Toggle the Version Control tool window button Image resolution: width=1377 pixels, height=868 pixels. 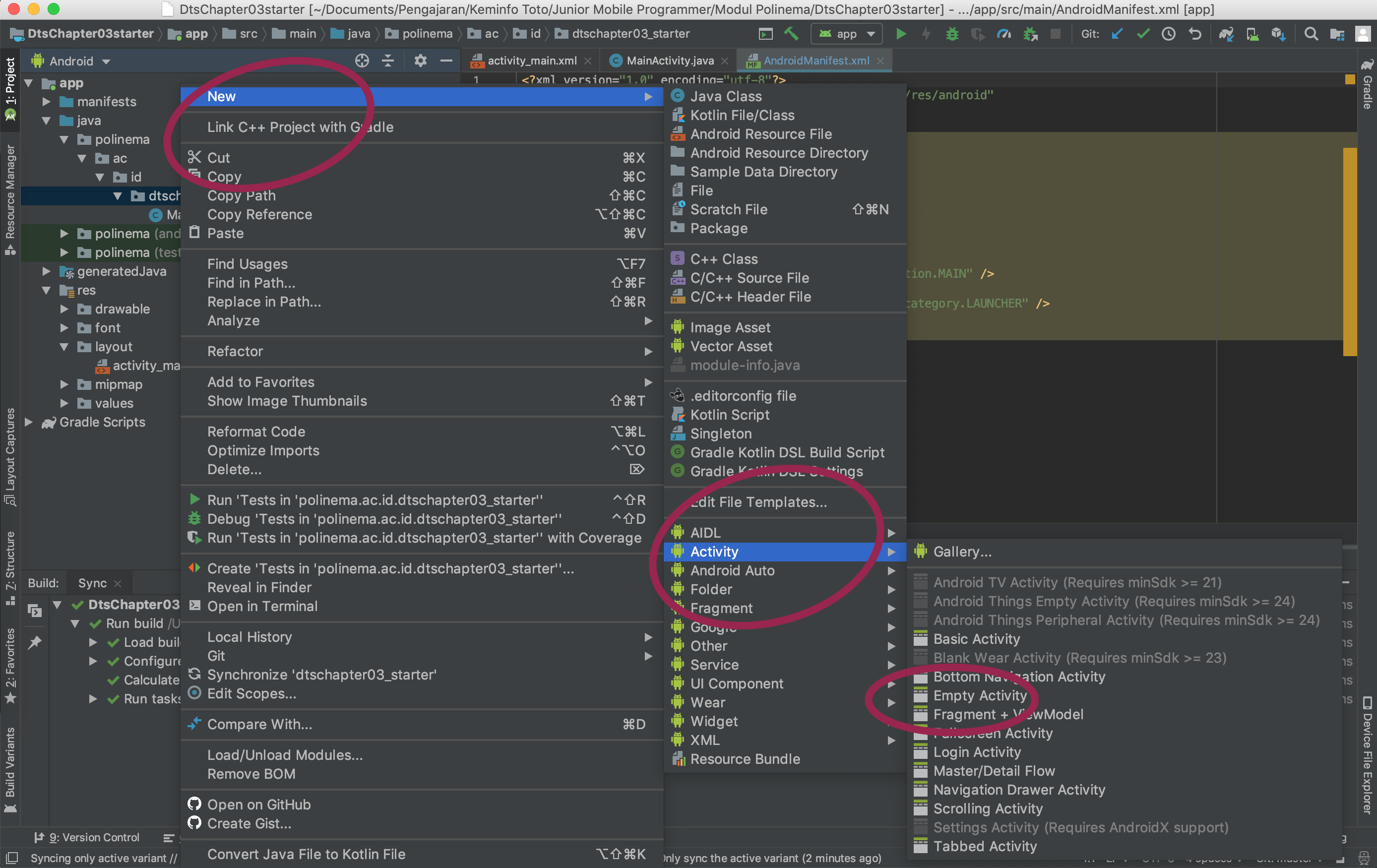[x=87, y=837]
